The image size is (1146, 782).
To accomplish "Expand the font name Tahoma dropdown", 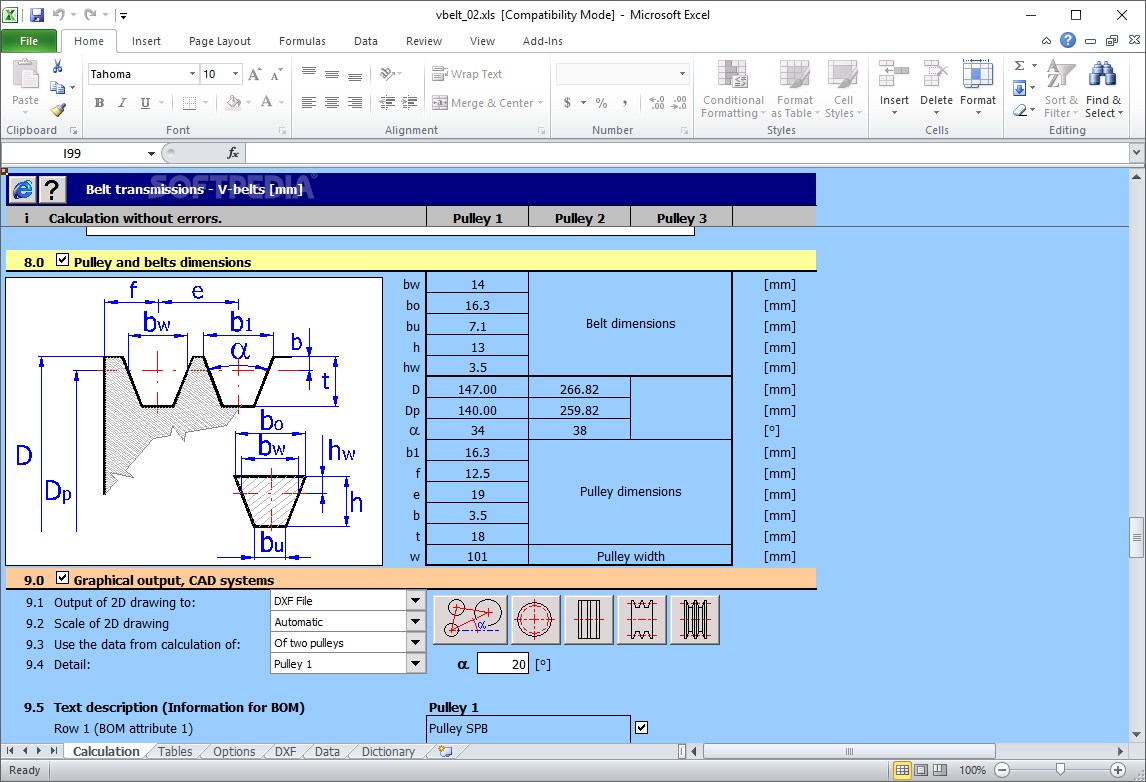I will pos(192,74).
